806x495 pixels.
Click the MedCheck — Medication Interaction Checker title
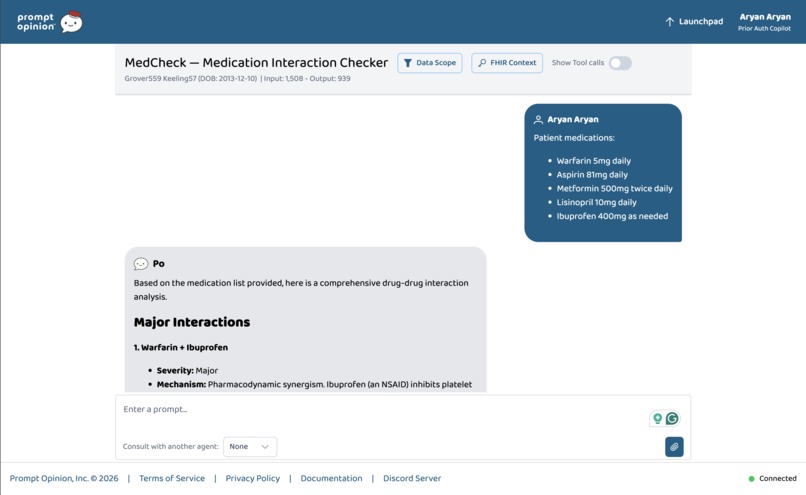(256, 63)
